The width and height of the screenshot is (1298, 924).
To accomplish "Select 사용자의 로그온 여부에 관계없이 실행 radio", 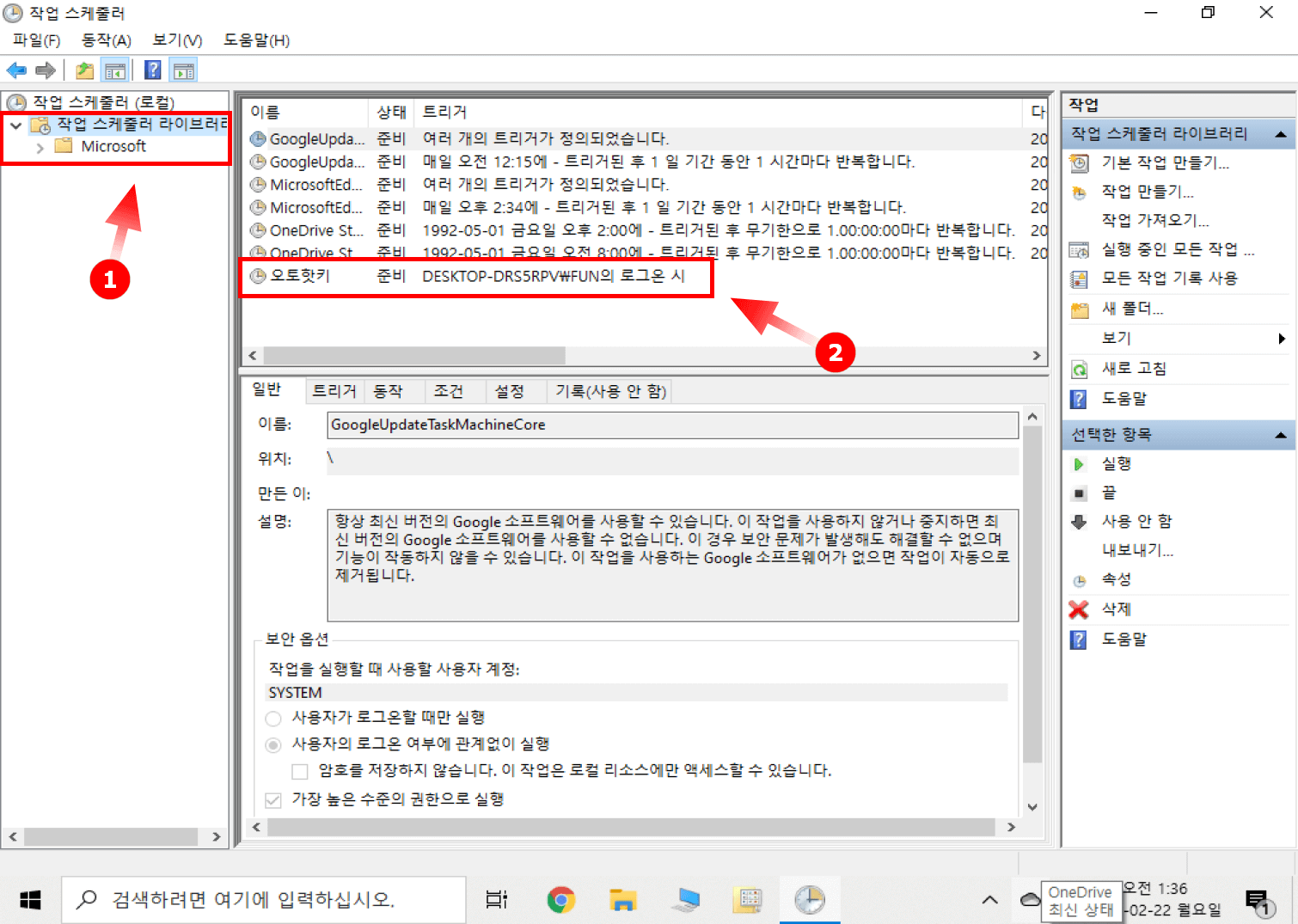I will pyautogui.click(x=273, y=745).
